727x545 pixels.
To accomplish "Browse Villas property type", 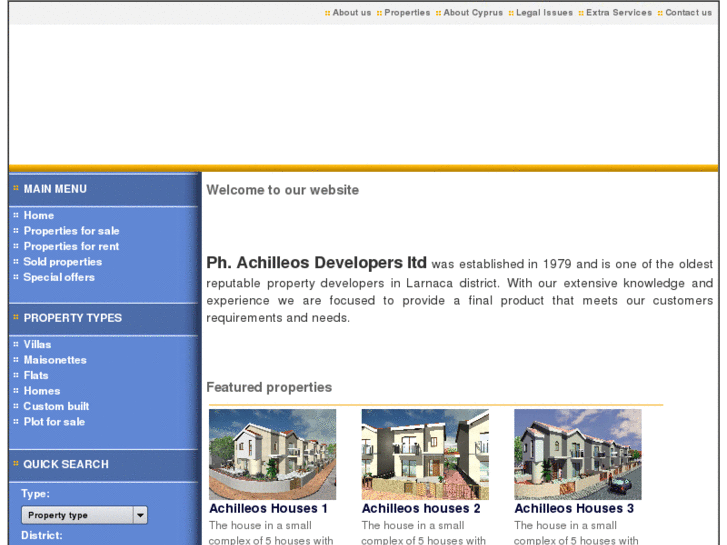I will (37, 344).
